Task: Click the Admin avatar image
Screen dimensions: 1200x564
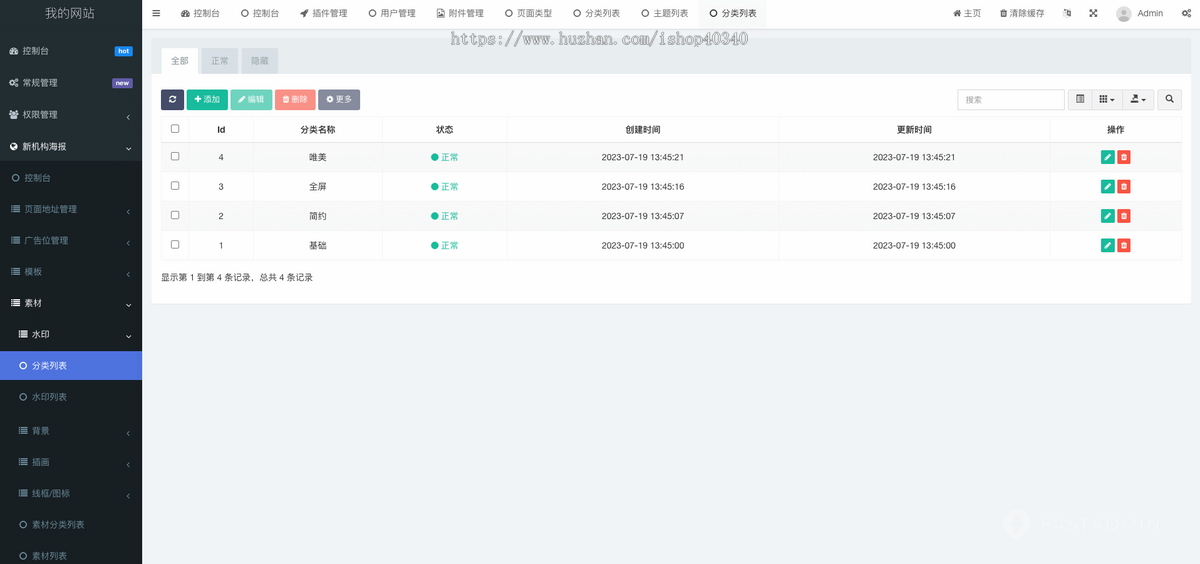Action: click(1124, 14)
